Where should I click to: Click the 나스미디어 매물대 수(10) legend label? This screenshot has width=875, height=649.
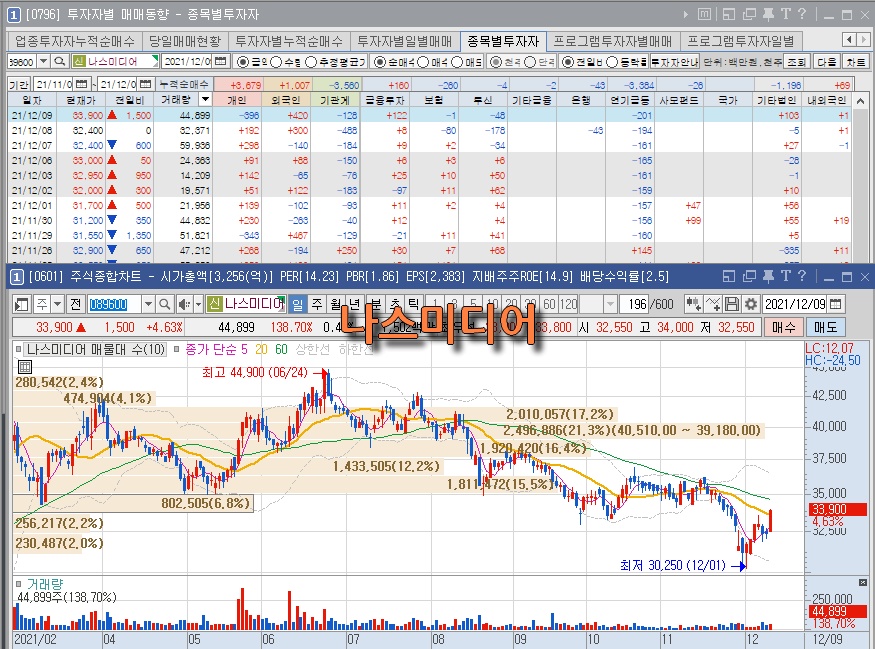(96, 349)
